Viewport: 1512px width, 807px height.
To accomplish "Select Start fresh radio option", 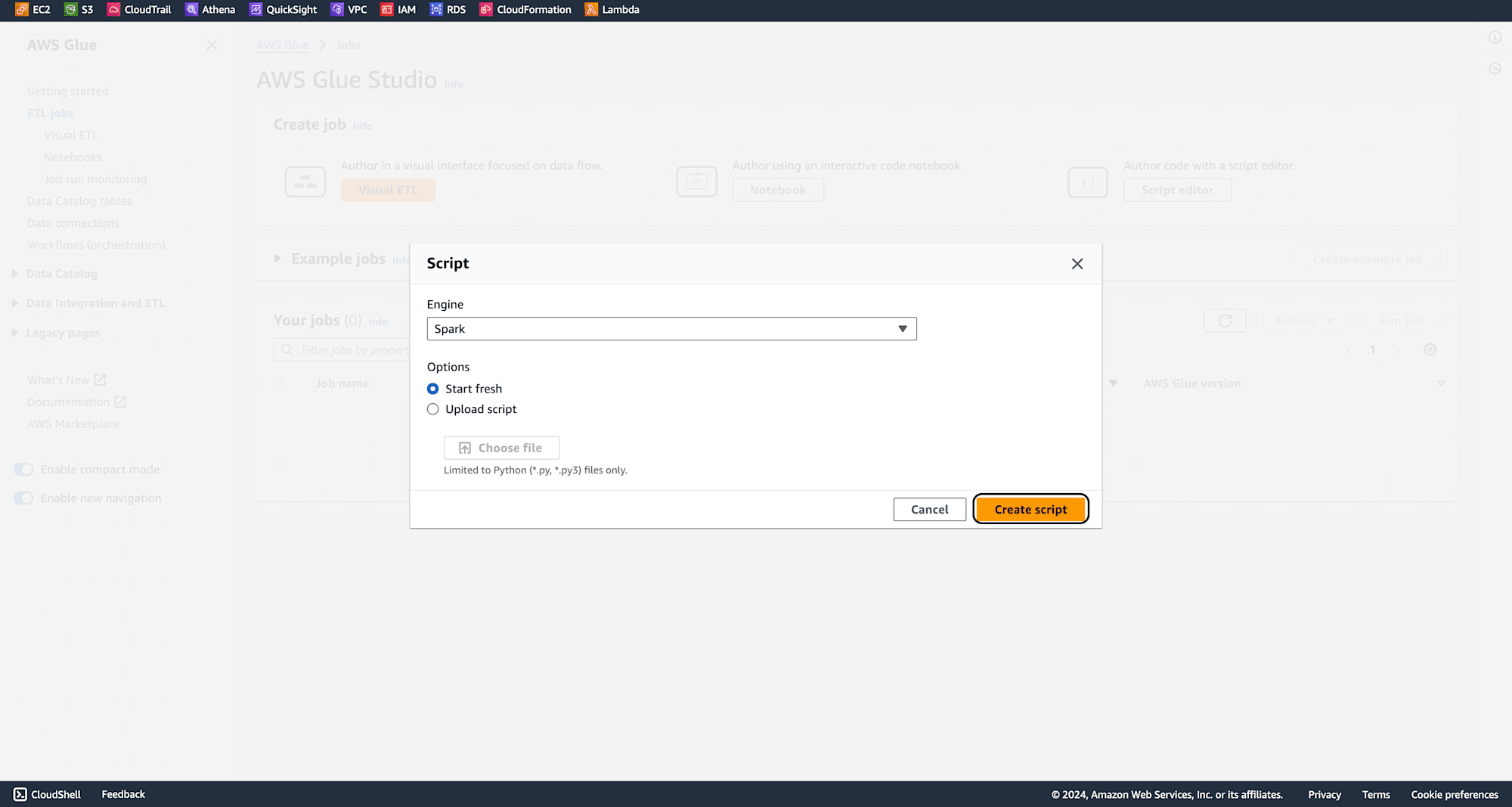I will click(x=432, y=389).
